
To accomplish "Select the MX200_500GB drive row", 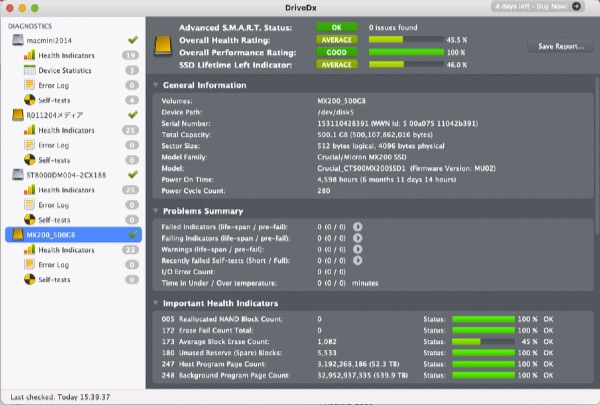I will pos(73,235).
